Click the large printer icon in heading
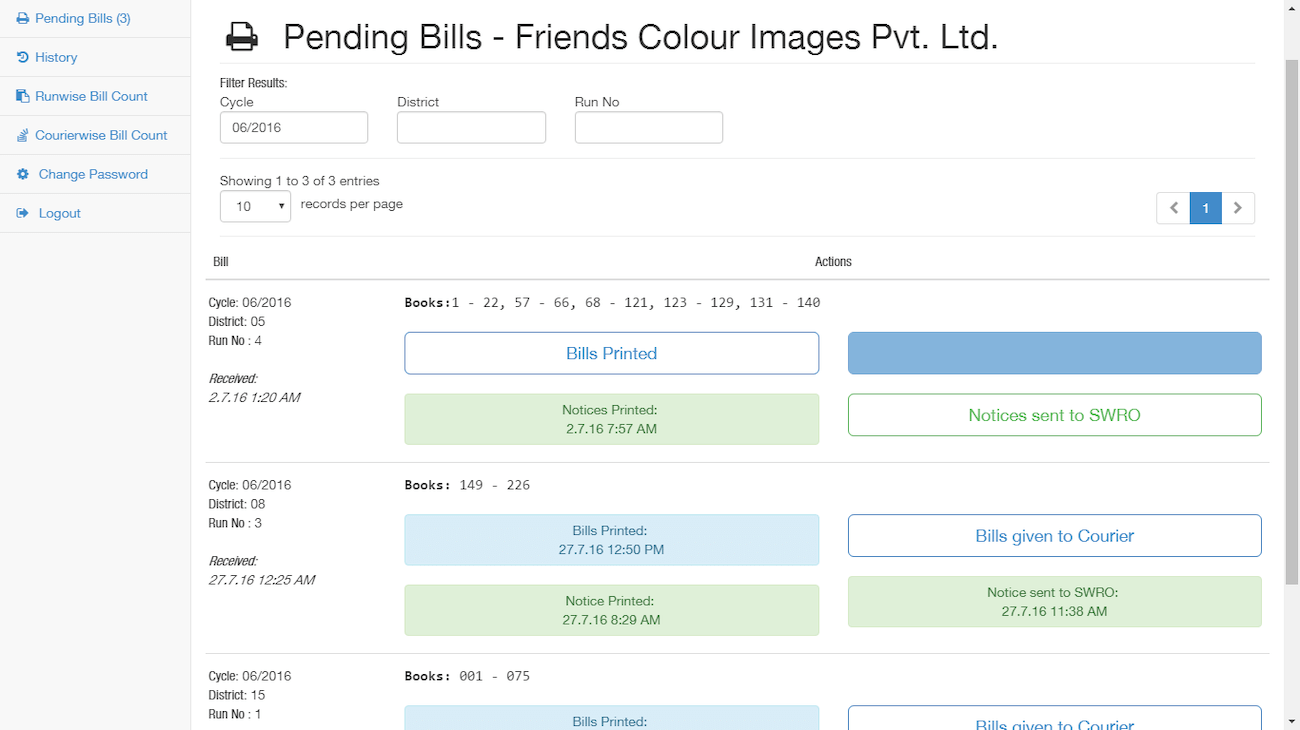 (242, 38)
